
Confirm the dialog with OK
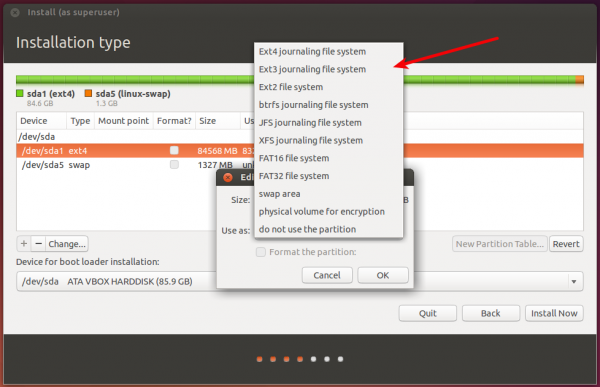(x=383, y=275)
